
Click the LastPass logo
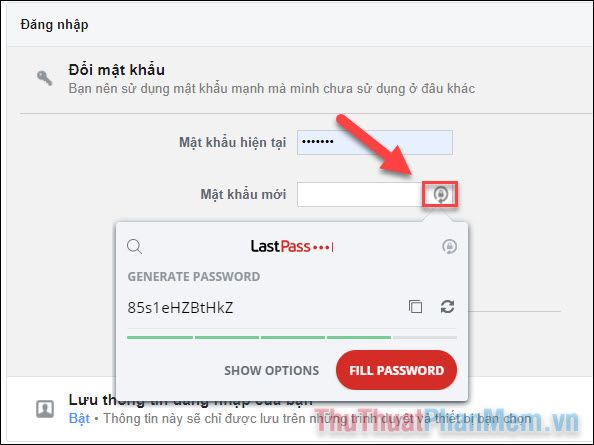[x=292, y=247]
